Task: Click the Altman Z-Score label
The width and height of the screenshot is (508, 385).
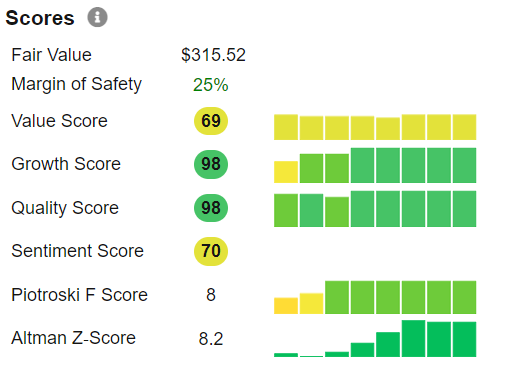Action: point(73,338)
